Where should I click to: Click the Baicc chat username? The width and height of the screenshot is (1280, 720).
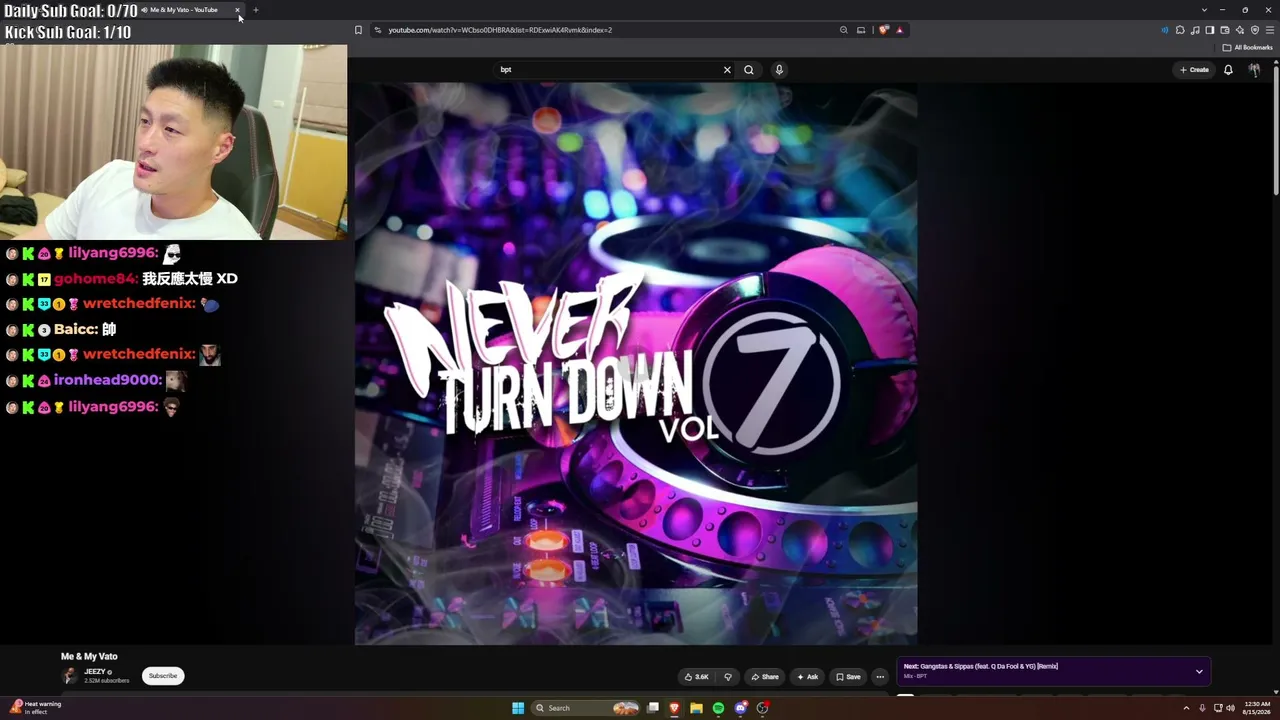coord(73,329)
